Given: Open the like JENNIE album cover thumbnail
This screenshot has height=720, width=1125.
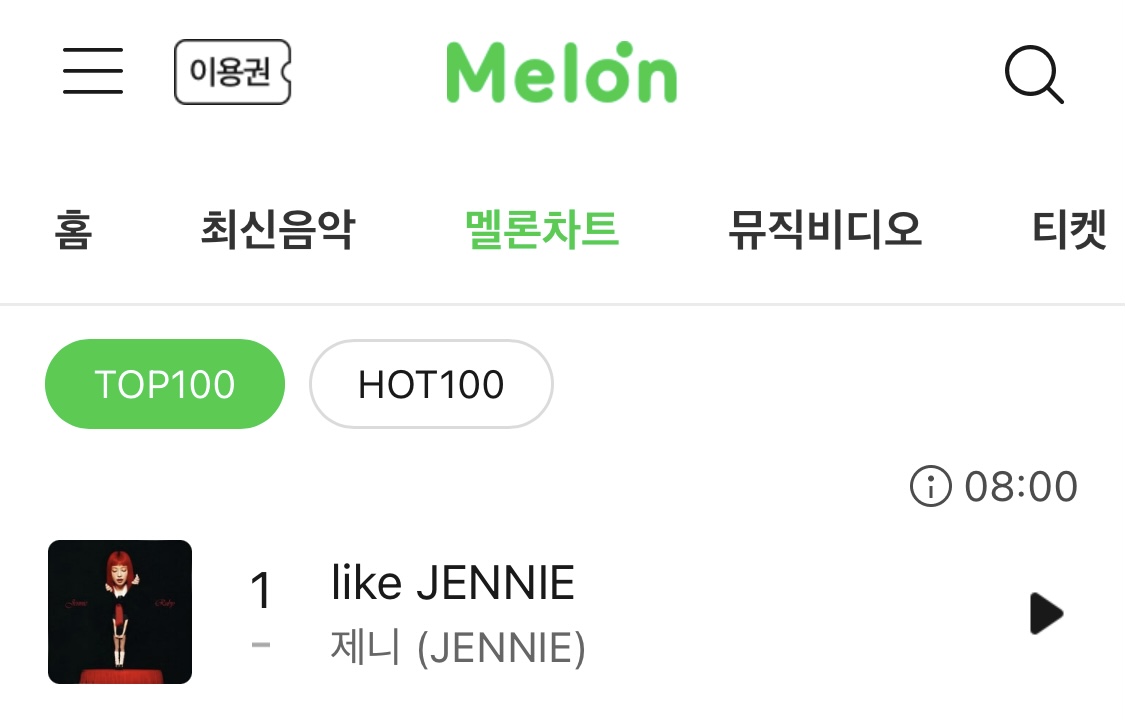Looking at the screenshot, I should pyautogui.click(x=120, y=612).
